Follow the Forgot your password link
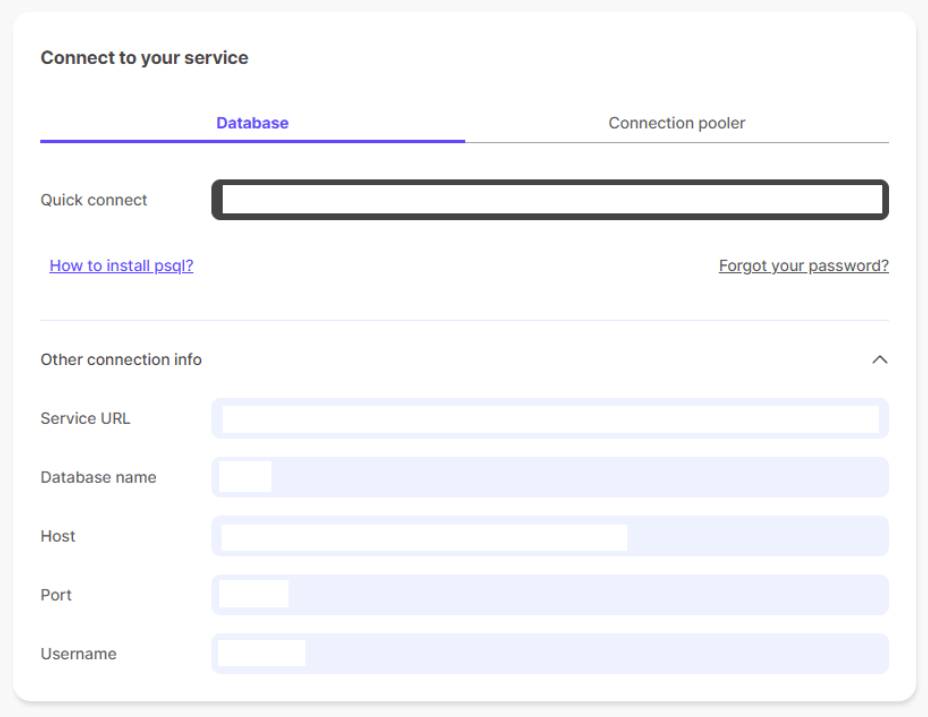This screenshot has width=928, height=717. tap(803, 266)
